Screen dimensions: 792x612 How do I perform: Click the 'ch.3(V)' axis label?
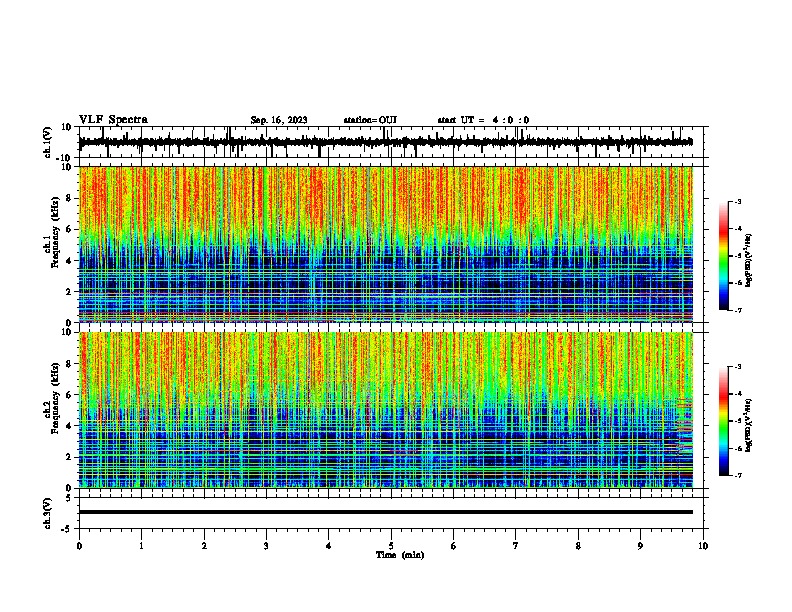tap(48, 513)
